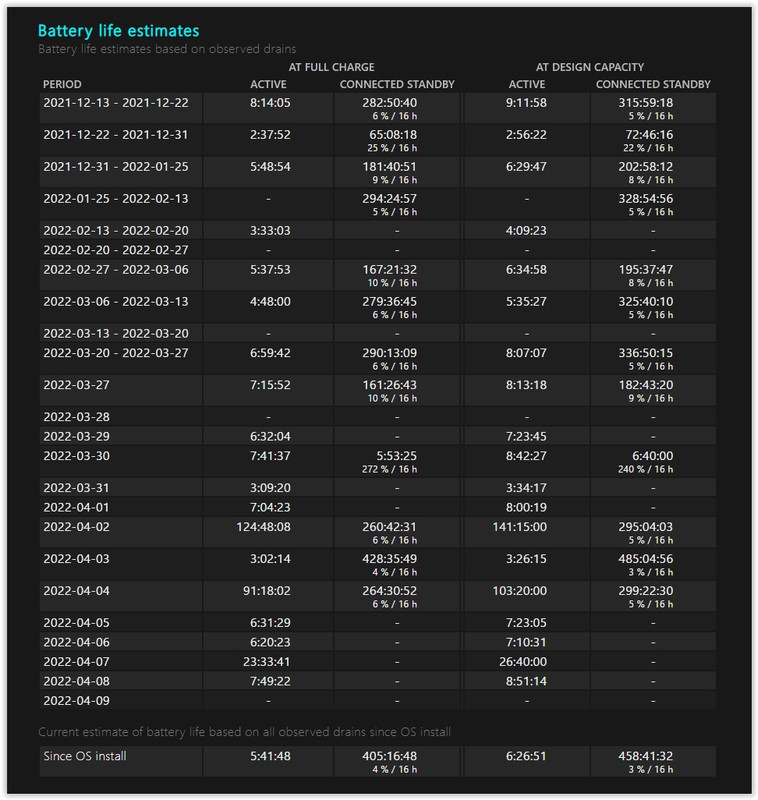Click the PERIOD column header
The width and height of the screenshot is (758, 800).
tap(62, 84)
